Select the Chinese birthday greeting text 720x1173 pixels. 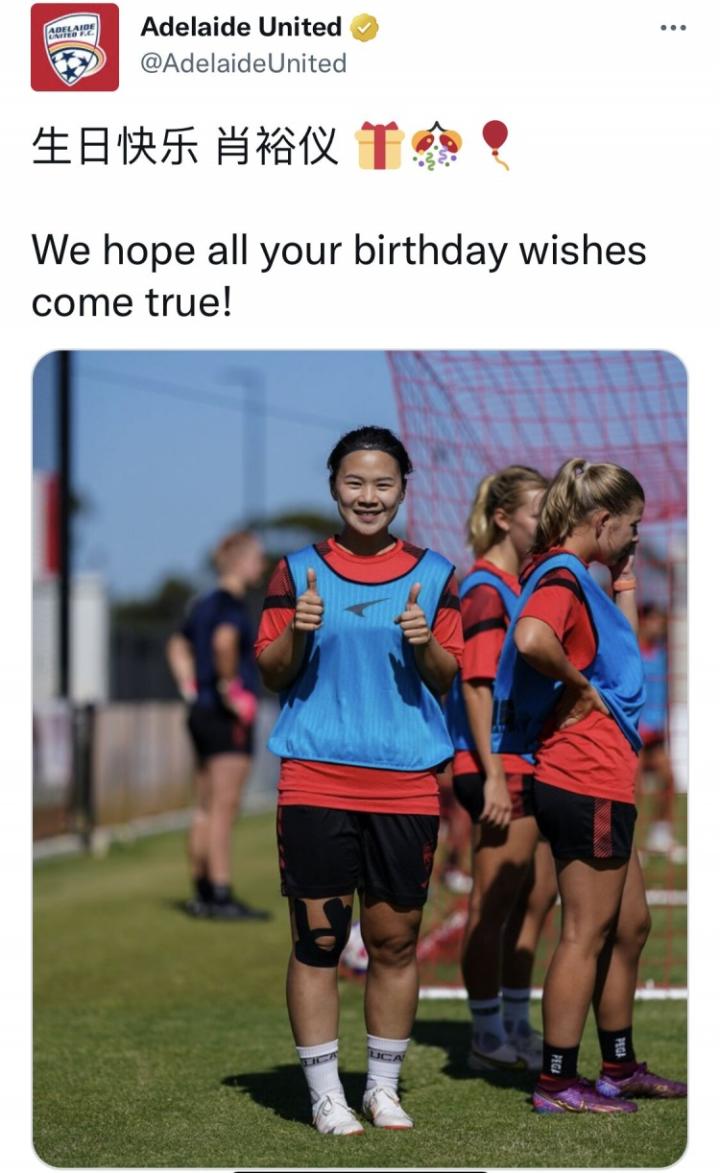pyautogui.click(x=186, y=145)
